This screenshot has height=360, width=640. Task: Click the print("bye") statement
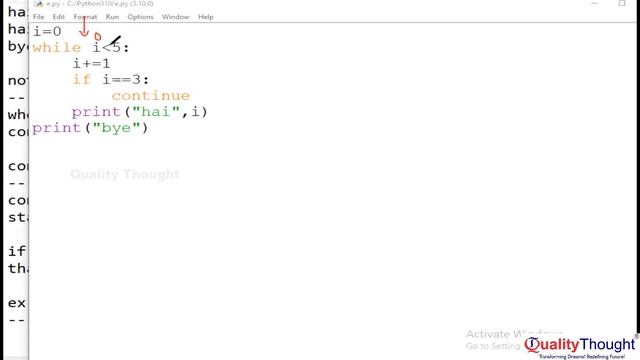(x=90, y=128)
